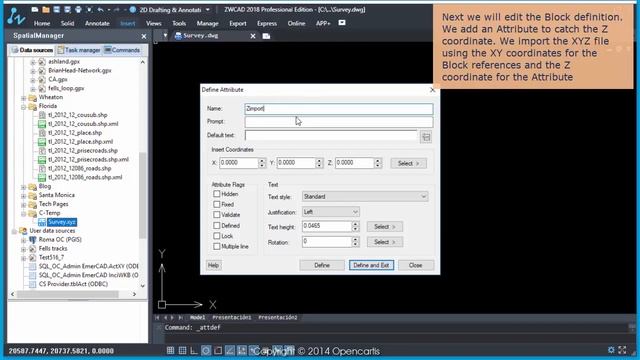
Task: Toggle the Object snap tracking status bar icon
Action: [x=230, y=350]
